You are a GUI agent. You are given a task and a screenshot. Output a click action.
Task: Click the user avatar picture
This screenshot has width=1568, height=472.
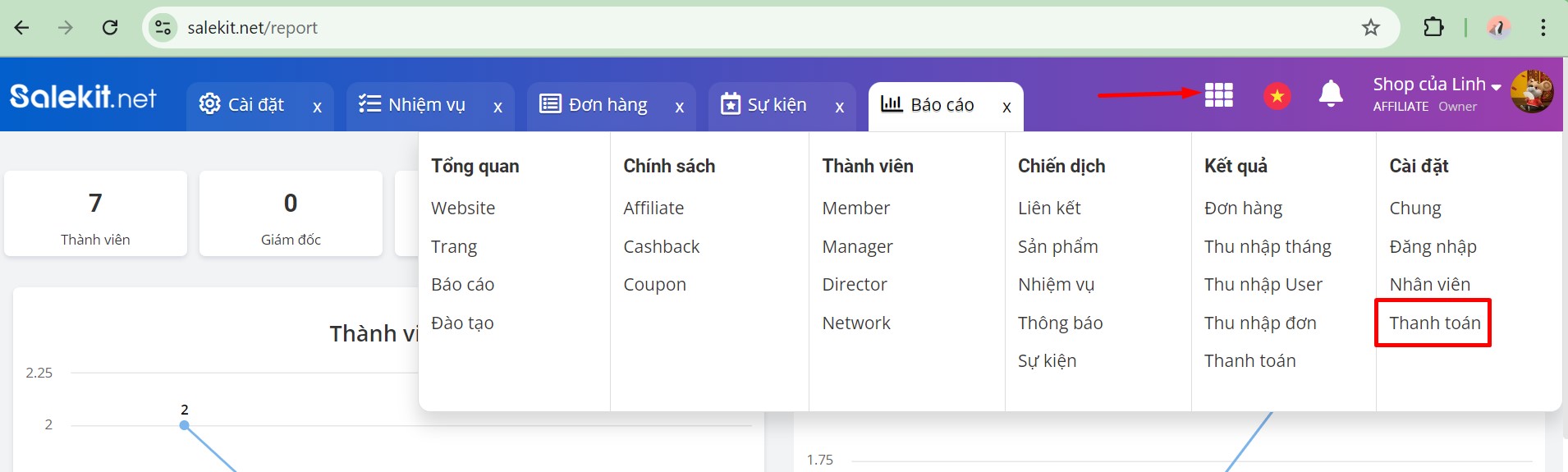(1531, 92)
